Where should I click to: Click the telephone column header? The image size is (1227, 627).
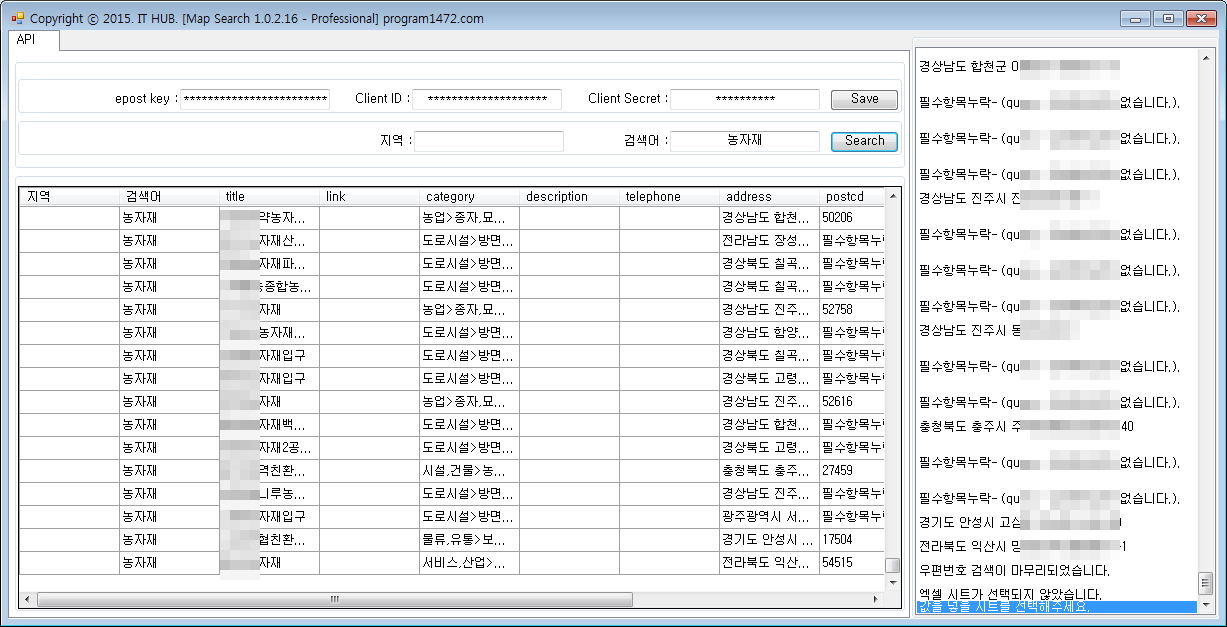(x=668, y=197)
